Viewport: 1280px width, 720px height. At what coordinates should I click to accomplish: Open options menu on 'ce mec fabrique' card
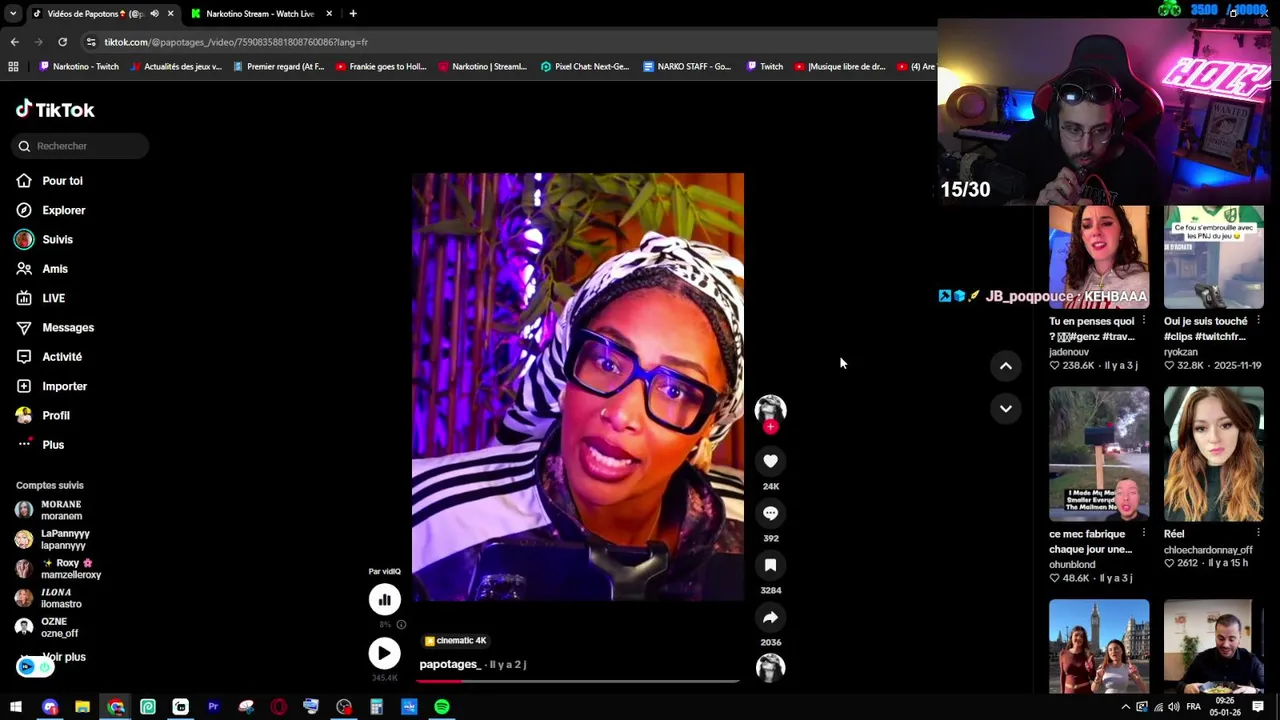pyautogui.click(x=1144, y=533)
